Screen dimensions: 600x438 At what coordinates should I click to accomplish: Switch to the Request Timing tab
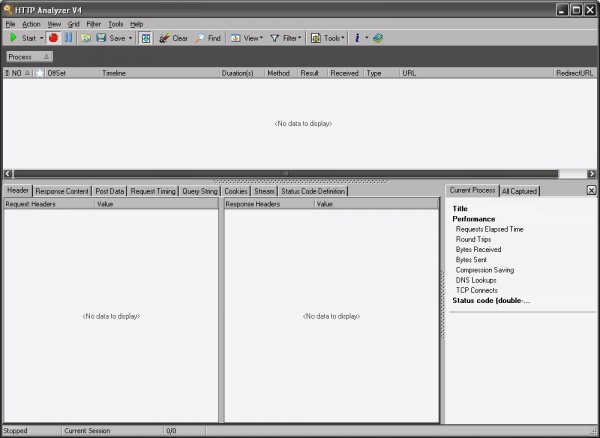pyautogui.click(x=153, y=191)
